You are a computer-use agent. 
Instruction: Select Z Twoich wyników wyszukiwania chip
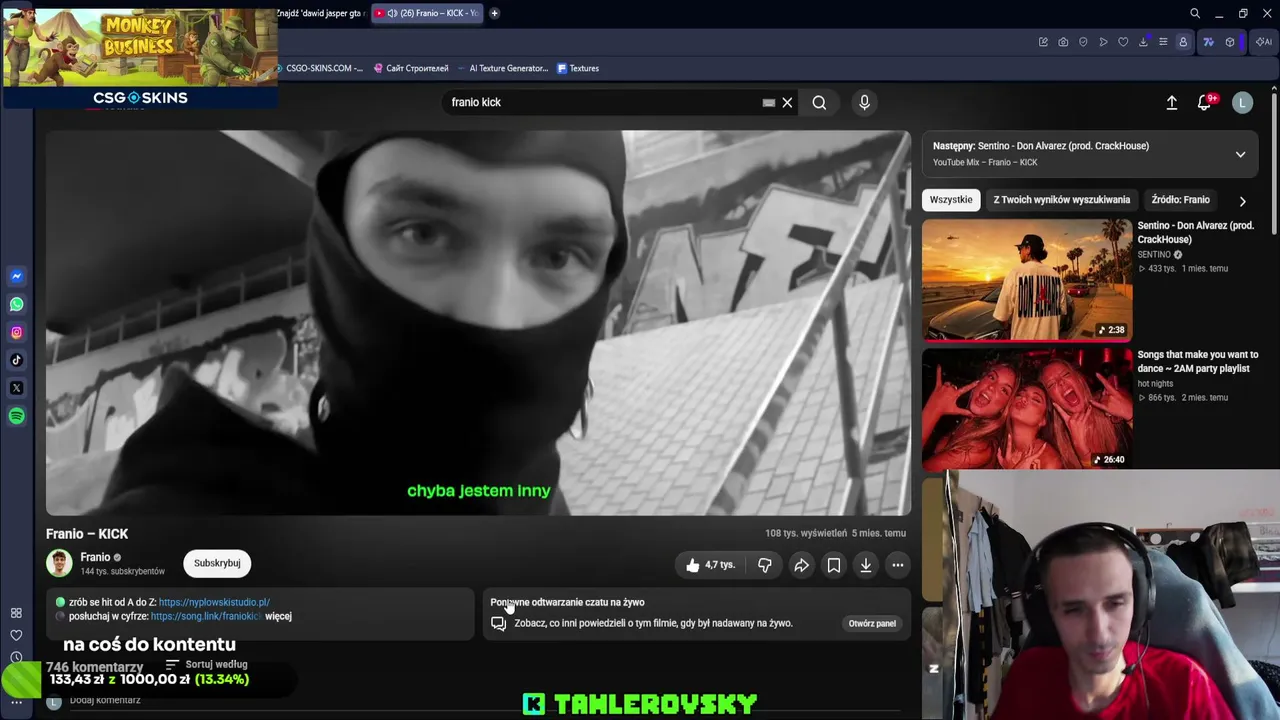pyautogui.click(x=1062, y=200)
